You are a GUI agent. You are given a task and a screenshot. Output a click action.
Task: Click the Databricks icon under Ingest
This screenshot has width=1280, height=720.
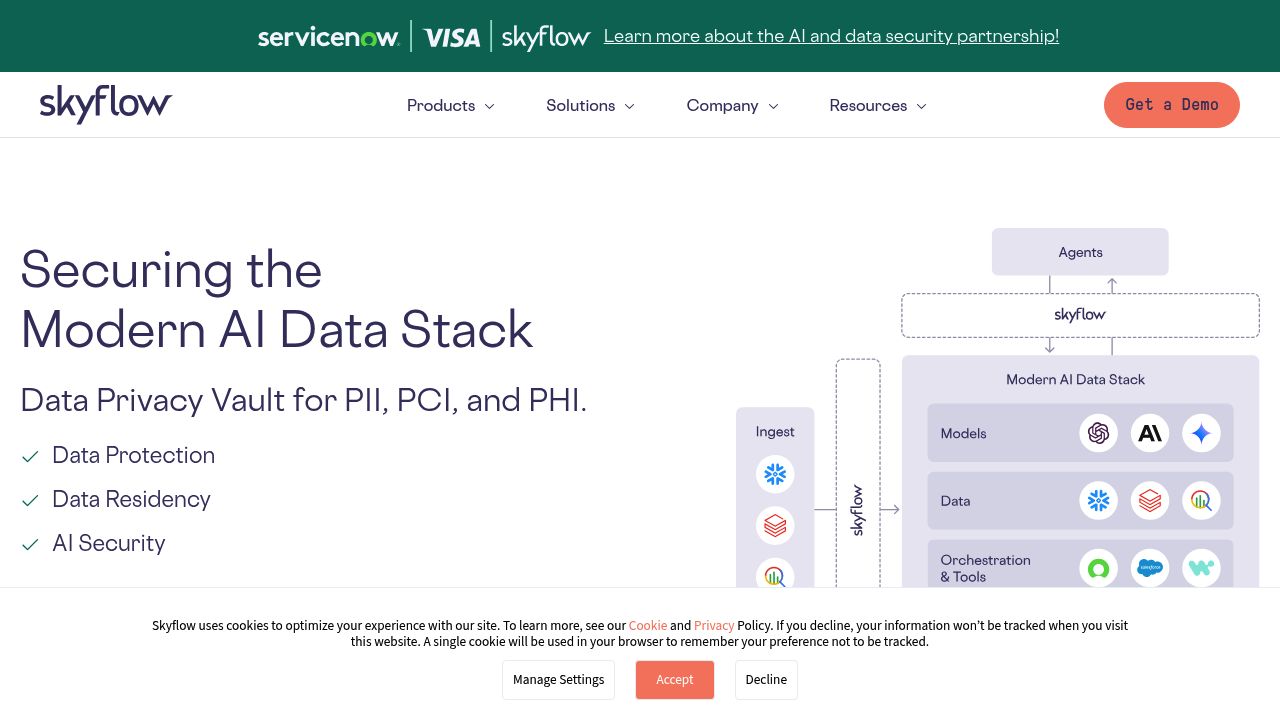point(775,525)
